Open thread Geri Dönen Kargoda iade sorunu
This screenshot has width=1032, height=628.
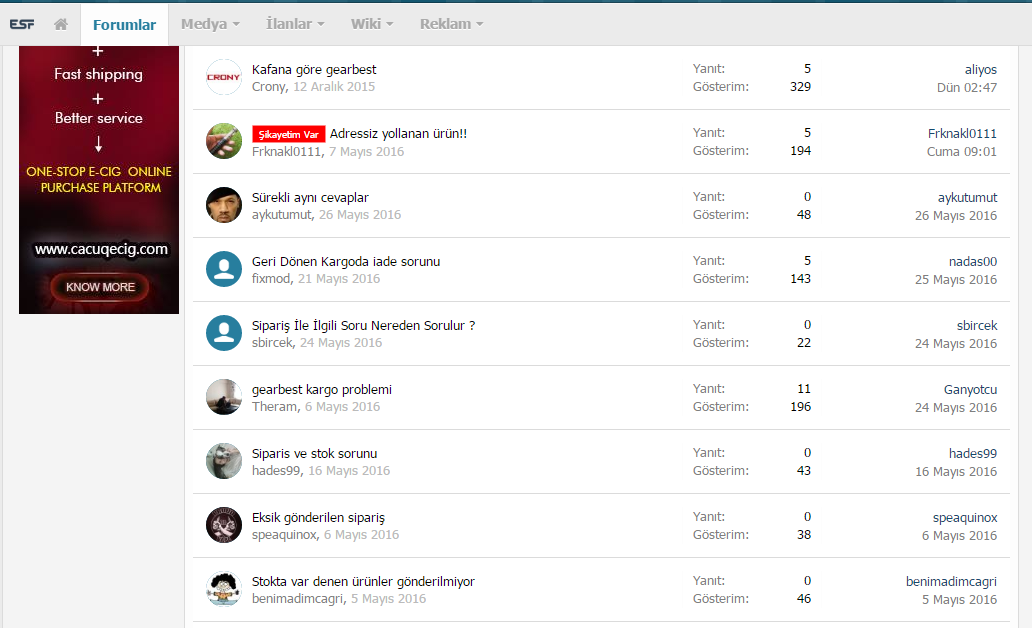[346, 261]
